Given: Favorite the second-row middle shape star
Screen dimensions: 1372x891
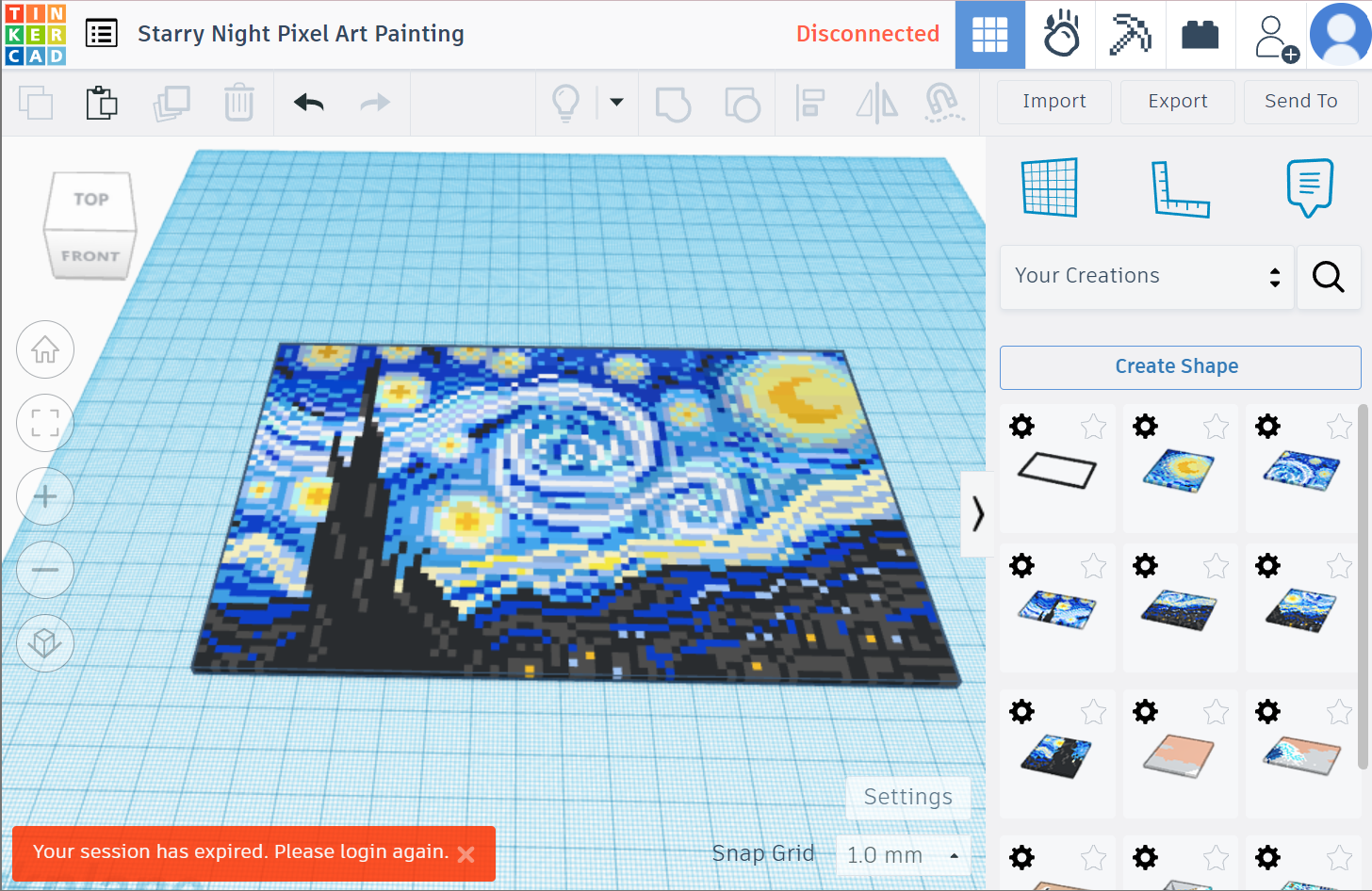Looking at the screenshot, I should (1216, 566).
